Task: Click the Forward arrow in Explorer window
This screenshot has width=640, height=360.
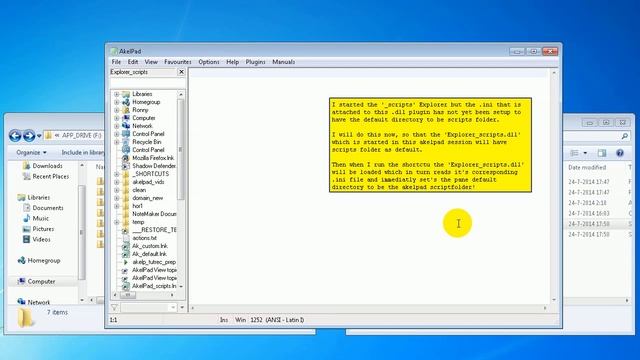Action: (29, 136)
